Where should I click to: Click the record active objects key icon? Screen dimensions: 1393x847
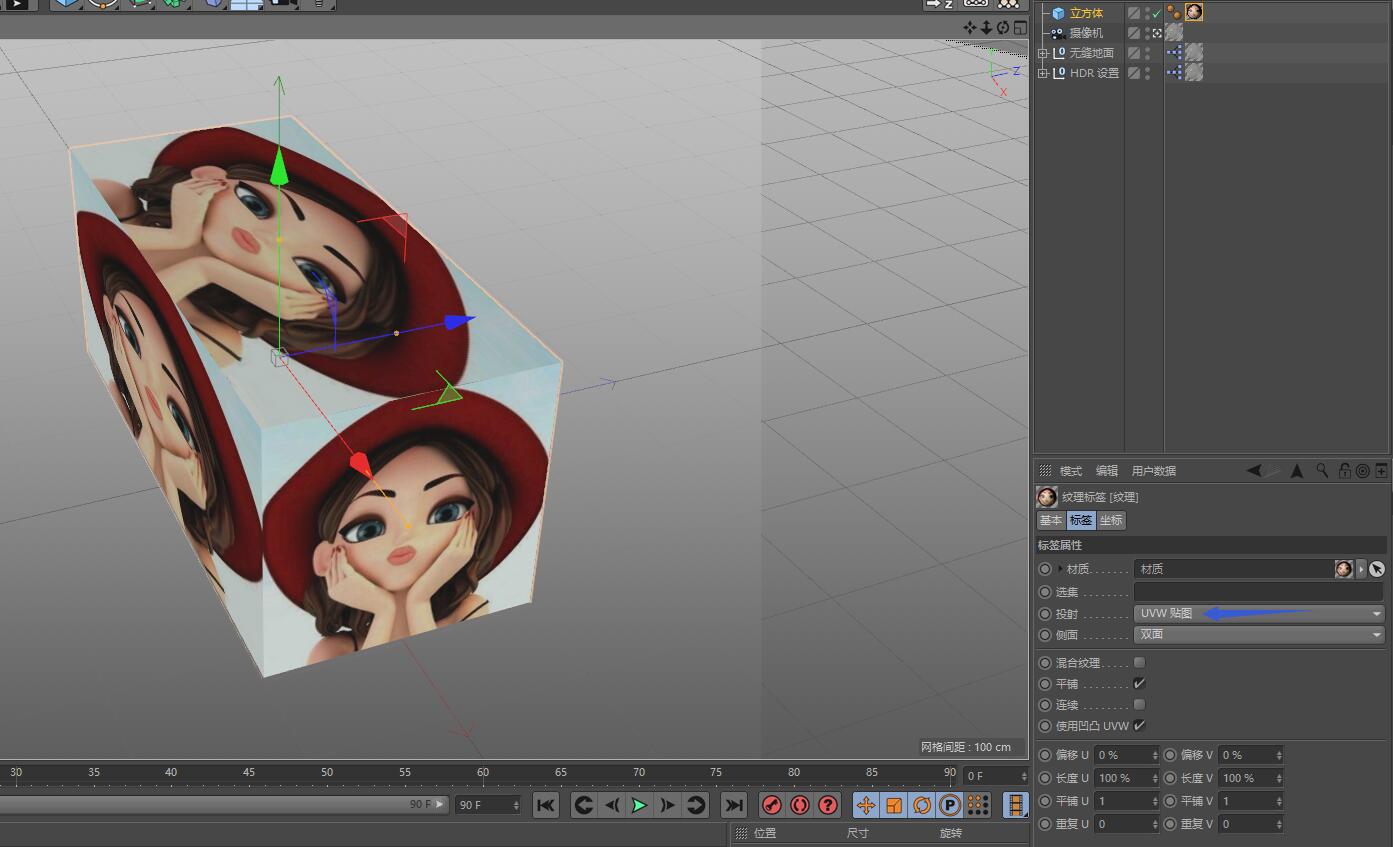point(772,805)
